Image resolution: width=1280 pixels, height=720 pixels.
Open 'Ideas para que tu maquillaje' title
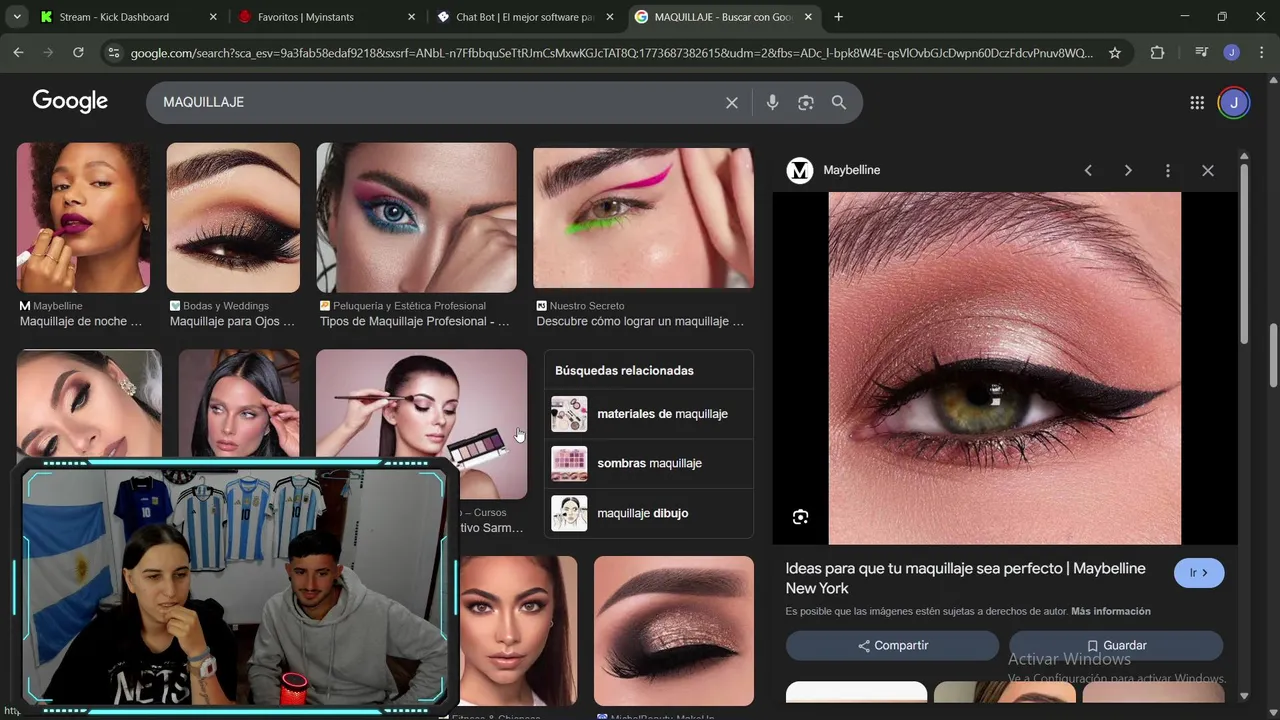click(965, 578)
